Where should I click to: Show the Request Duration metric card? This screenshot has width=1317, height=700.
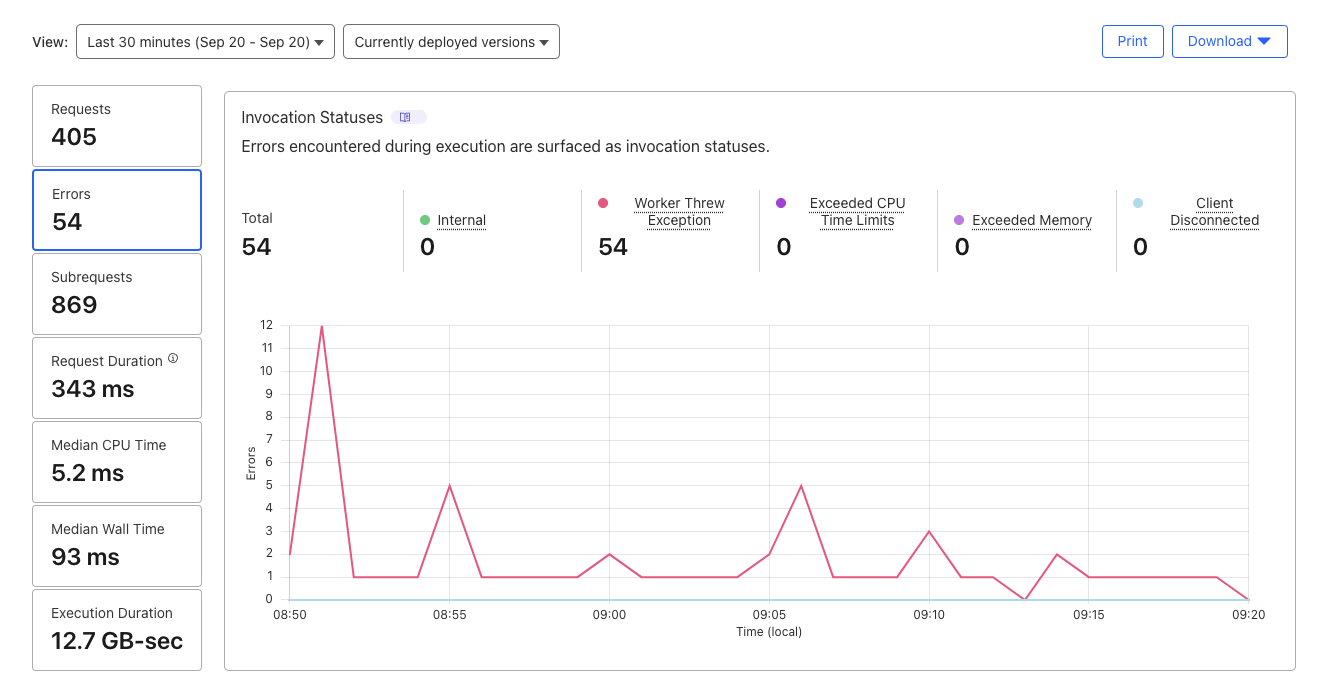[x=117, y=377]
